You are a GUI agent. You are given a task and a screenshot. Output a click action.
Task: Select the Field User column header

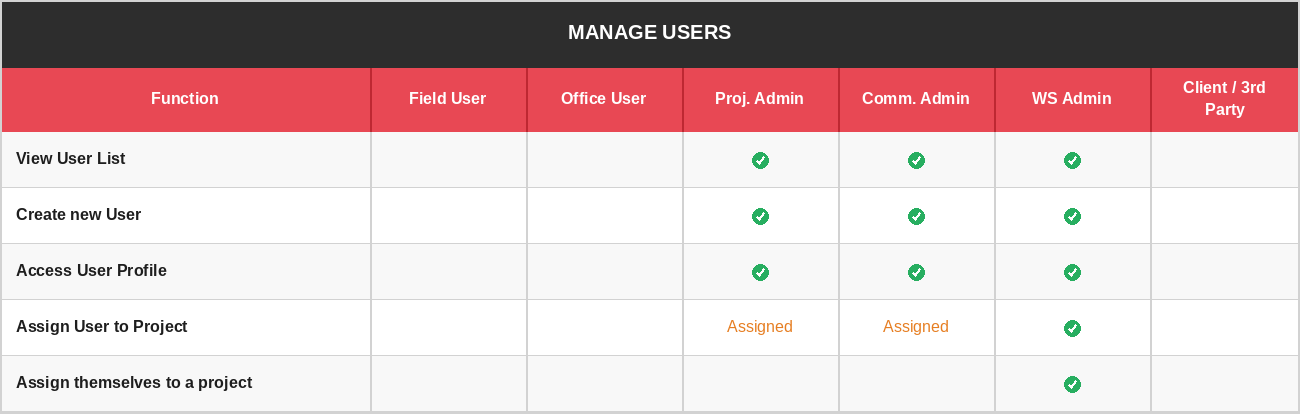pyautogui.click(x=448, y=99)
